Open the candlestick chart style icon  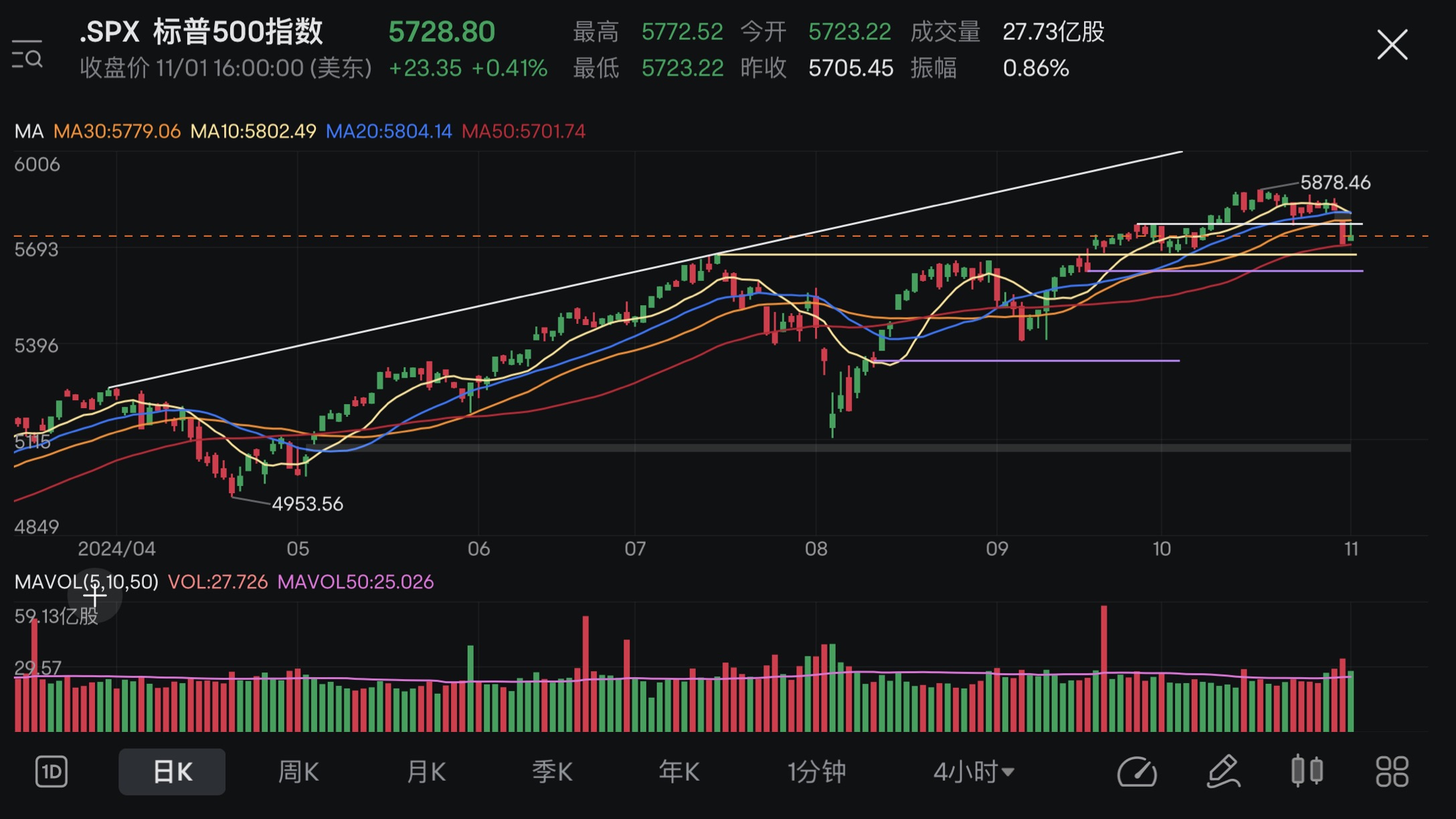[1307, 771]
